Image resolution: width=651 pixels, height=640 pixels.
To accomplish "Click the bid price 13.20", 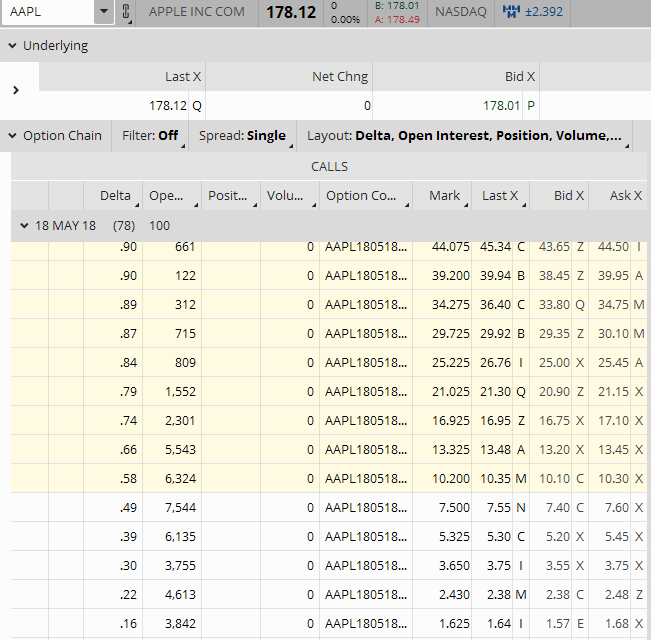I will pyautogui.click(x=554, y=450).
